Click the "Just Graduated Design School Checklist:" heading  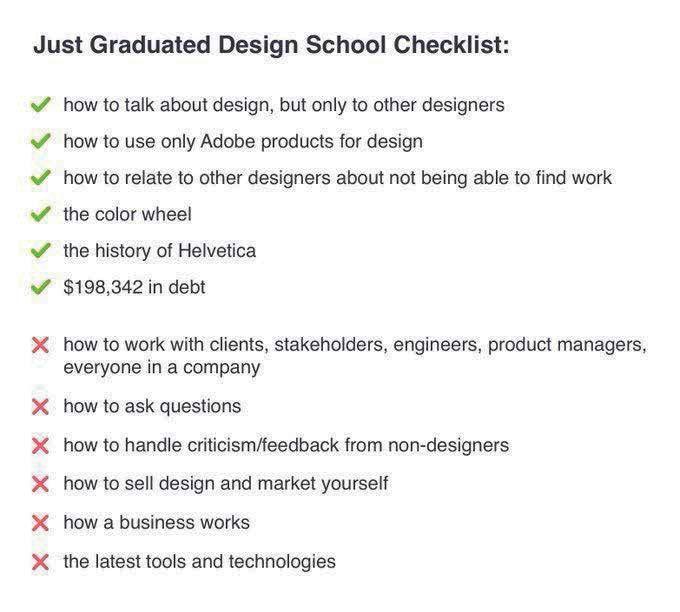272,46
